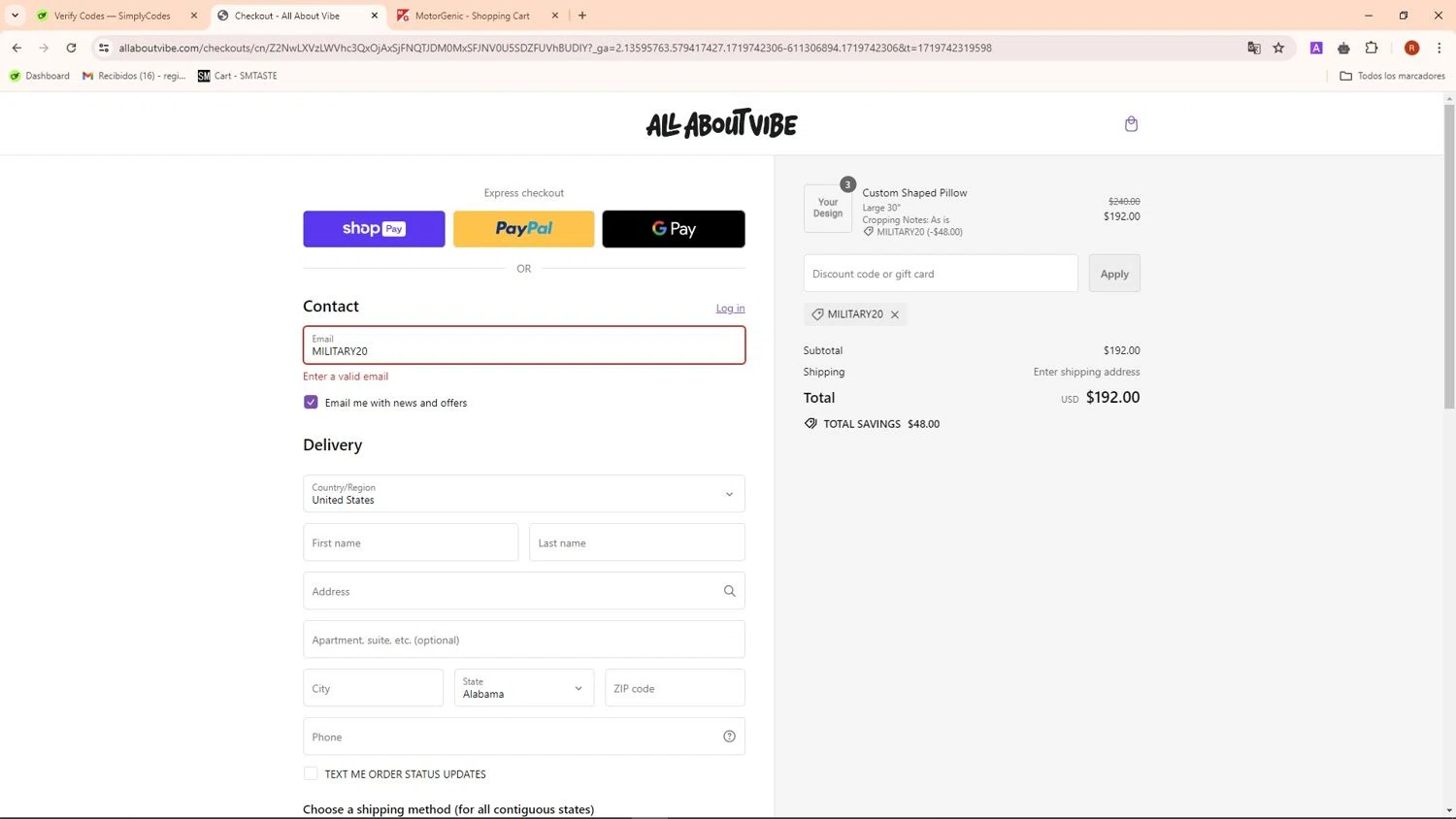Go back with browser back arrow

pyautogui.click(x=17, y=48)
